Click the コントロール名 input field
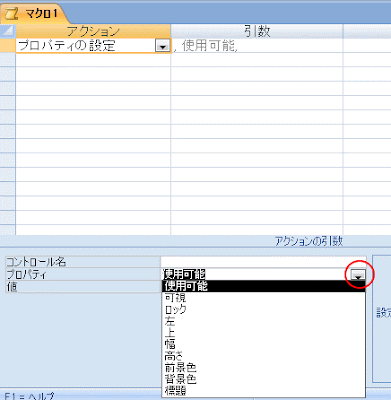391x400 pixels. [263, 262]
